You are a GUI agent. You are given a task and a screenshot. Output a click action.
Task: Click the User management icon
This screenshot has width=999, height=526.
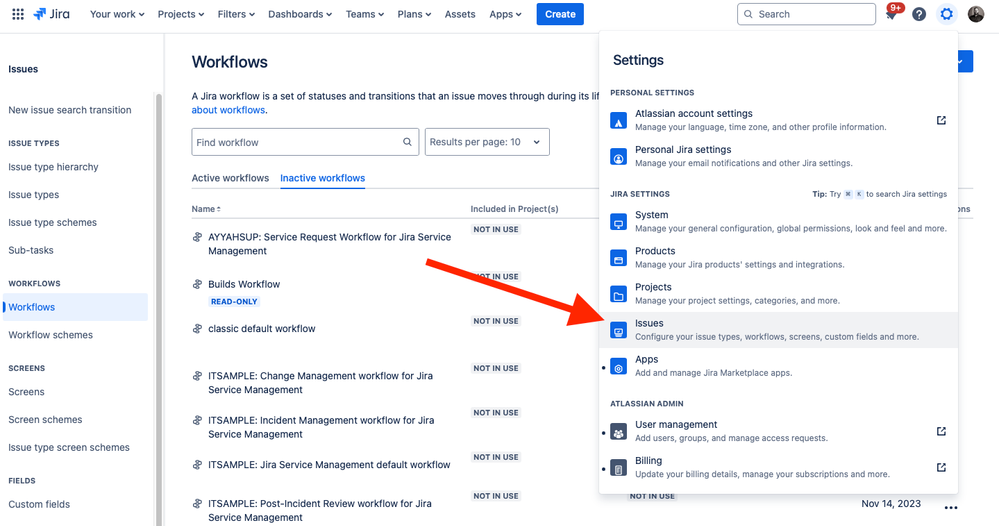[618, 432]
